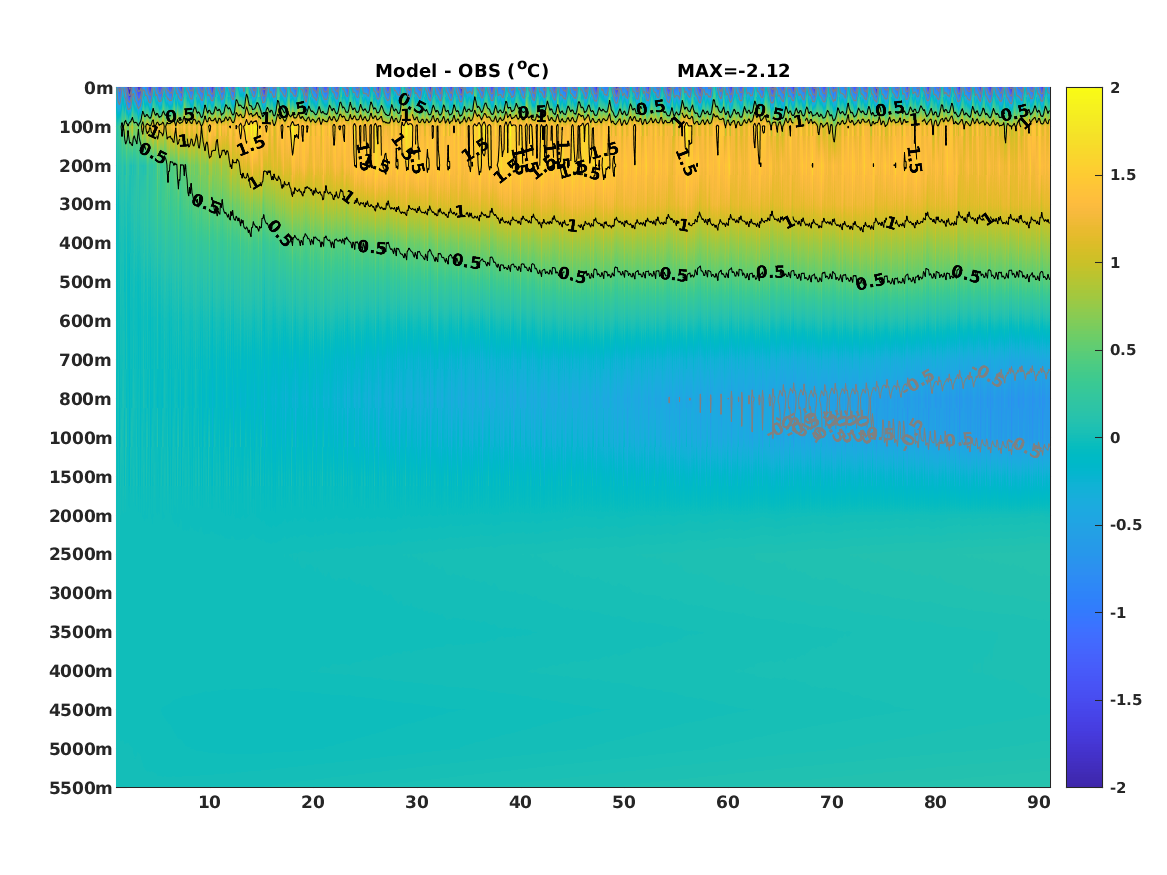This screenshot has height=875, width=1167.
Task: Click the "600m" depth tick label
Action: tap(86, 321)
